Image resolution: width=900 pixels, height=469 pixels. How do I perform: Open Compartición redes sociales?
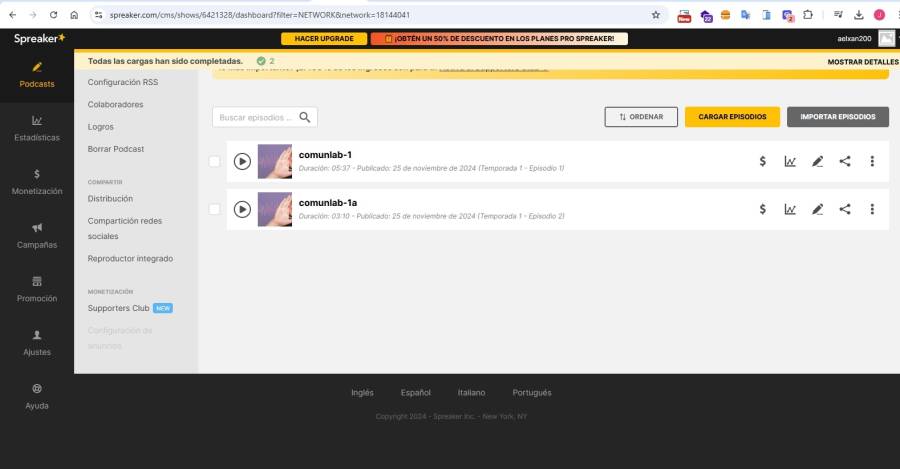[x=125, y=228]
